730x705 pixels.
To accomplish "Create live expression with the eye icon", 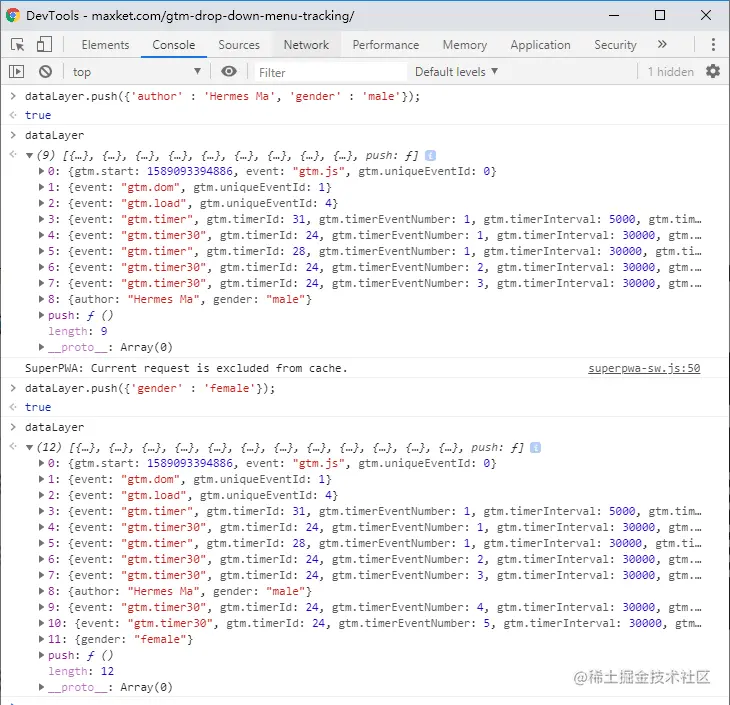I will coord(229,71).
